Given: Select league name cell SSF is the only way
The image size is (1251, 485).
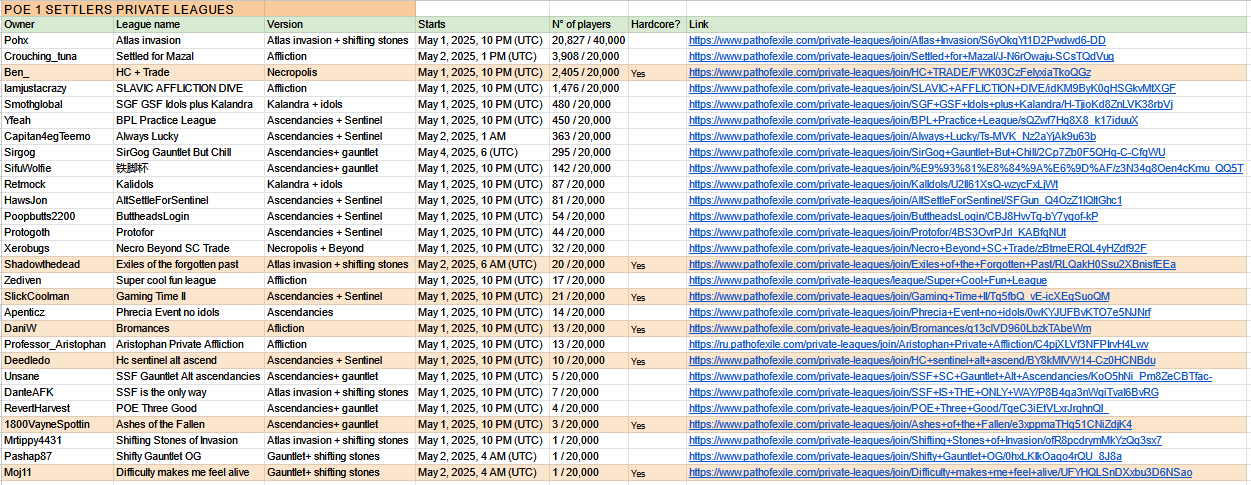Looking at the screenshot, I should click(x=188, y=392).
